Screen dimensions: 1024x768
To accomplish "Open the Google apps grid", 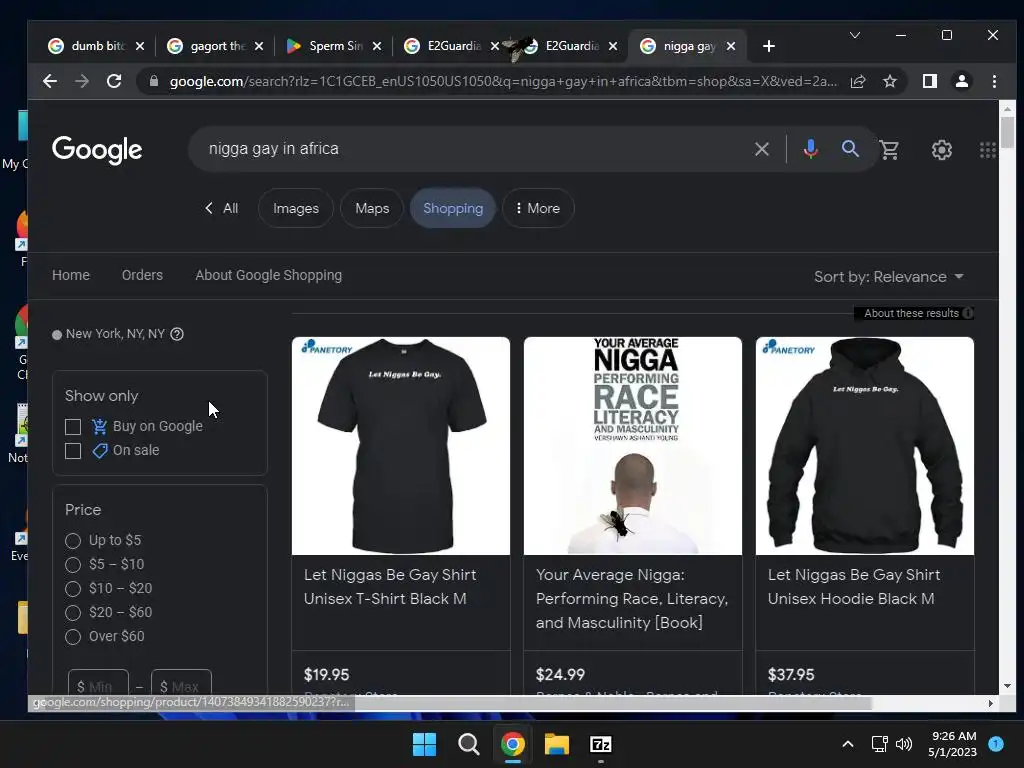I will point(987,150).
